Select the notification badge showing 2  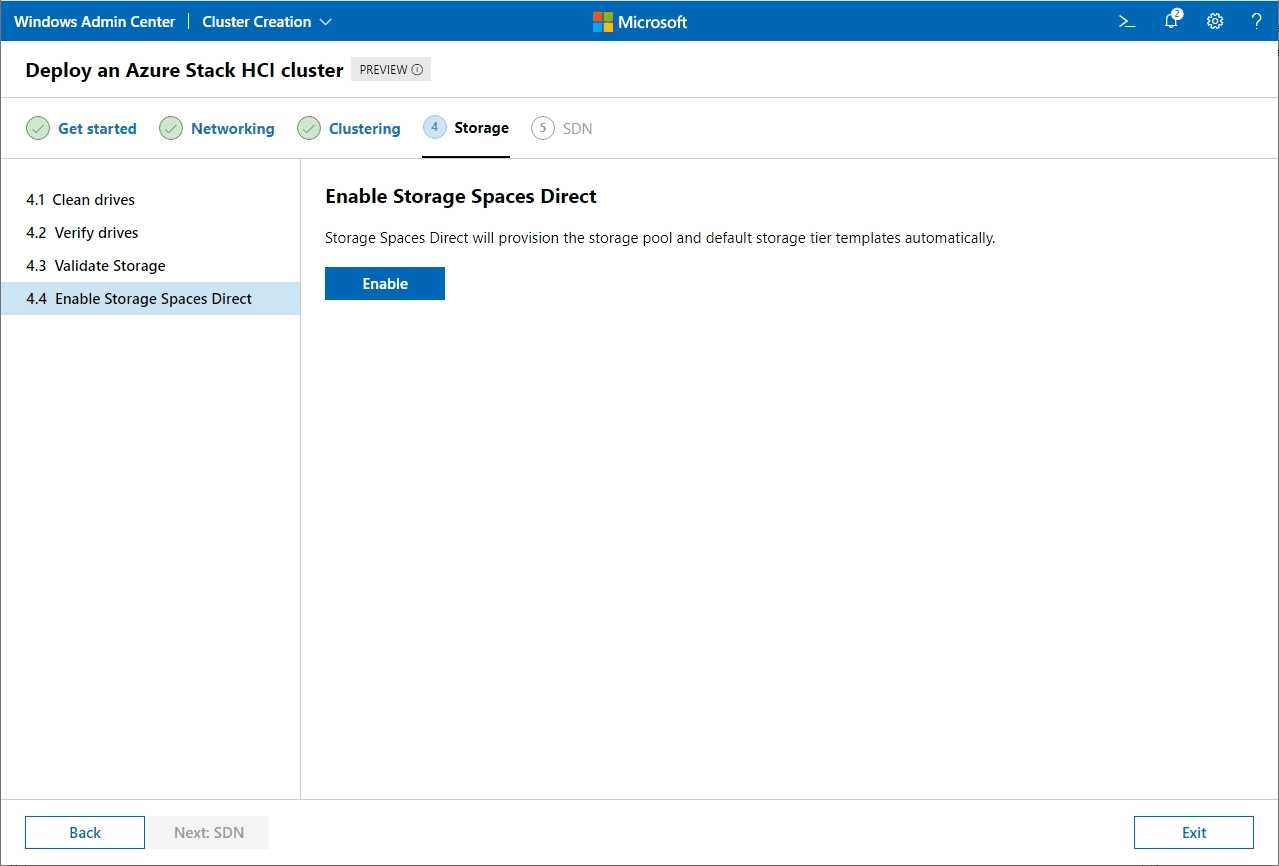[x=1177, y=13]
